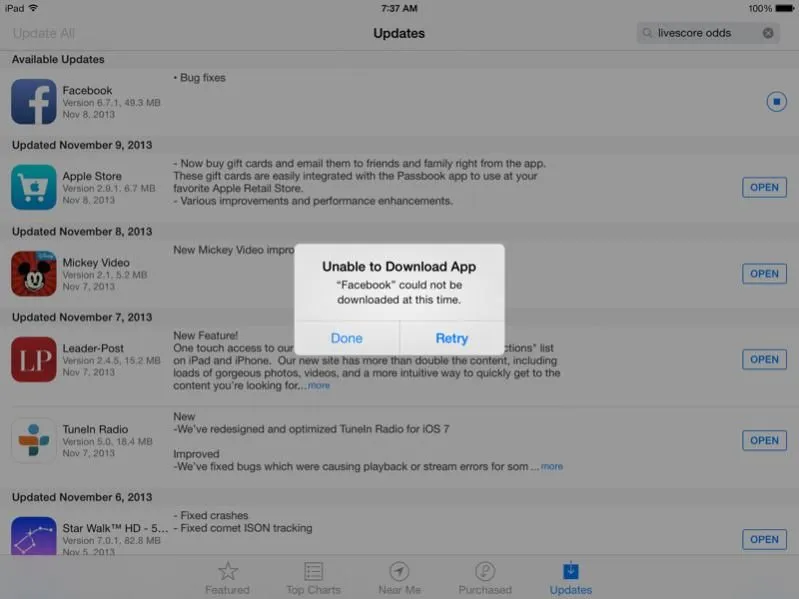799x599 pixels.
Task: Focus the livescore odds search field
Action: tap(700, 33)
